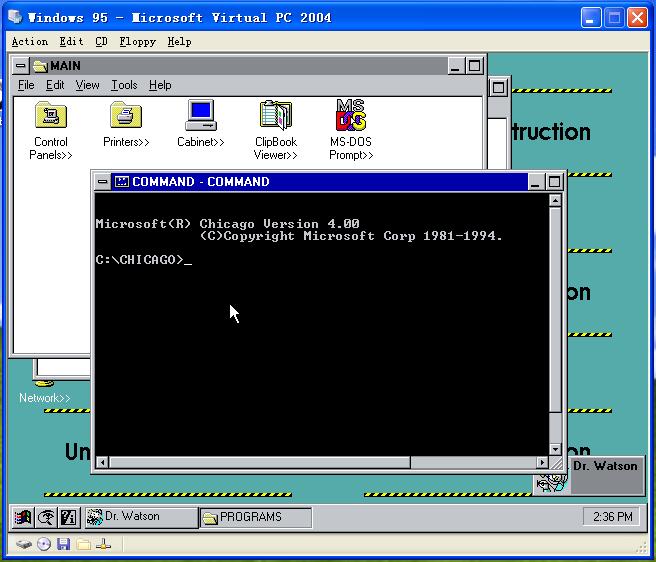The height and width of the screenshot is (562, 656).
Task: Minimize the COMMAND window
Action: 536,182
